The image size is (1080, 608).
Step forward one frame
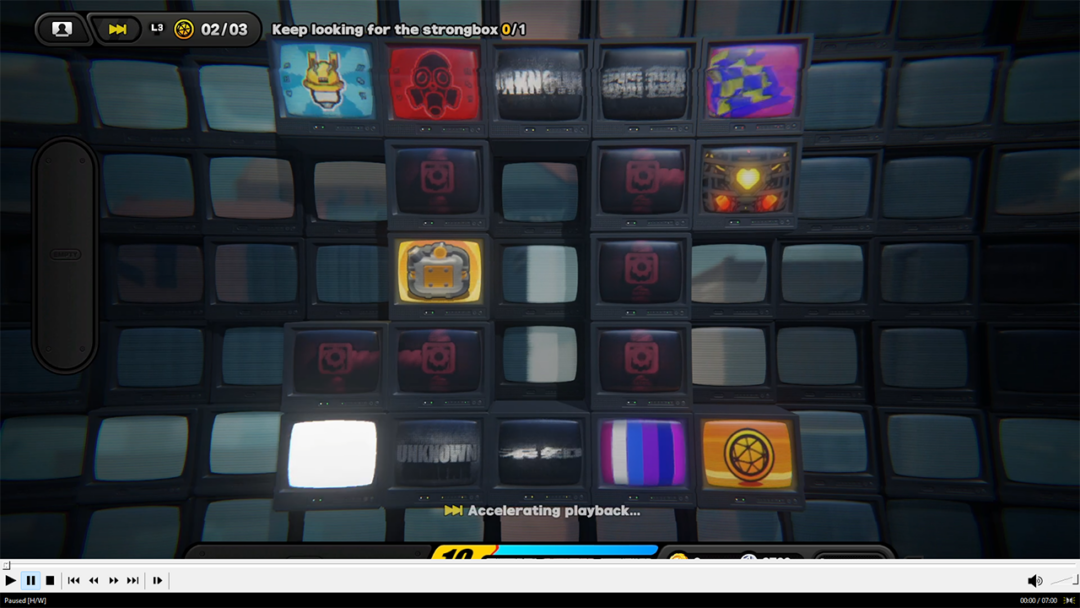click(157, 580)
